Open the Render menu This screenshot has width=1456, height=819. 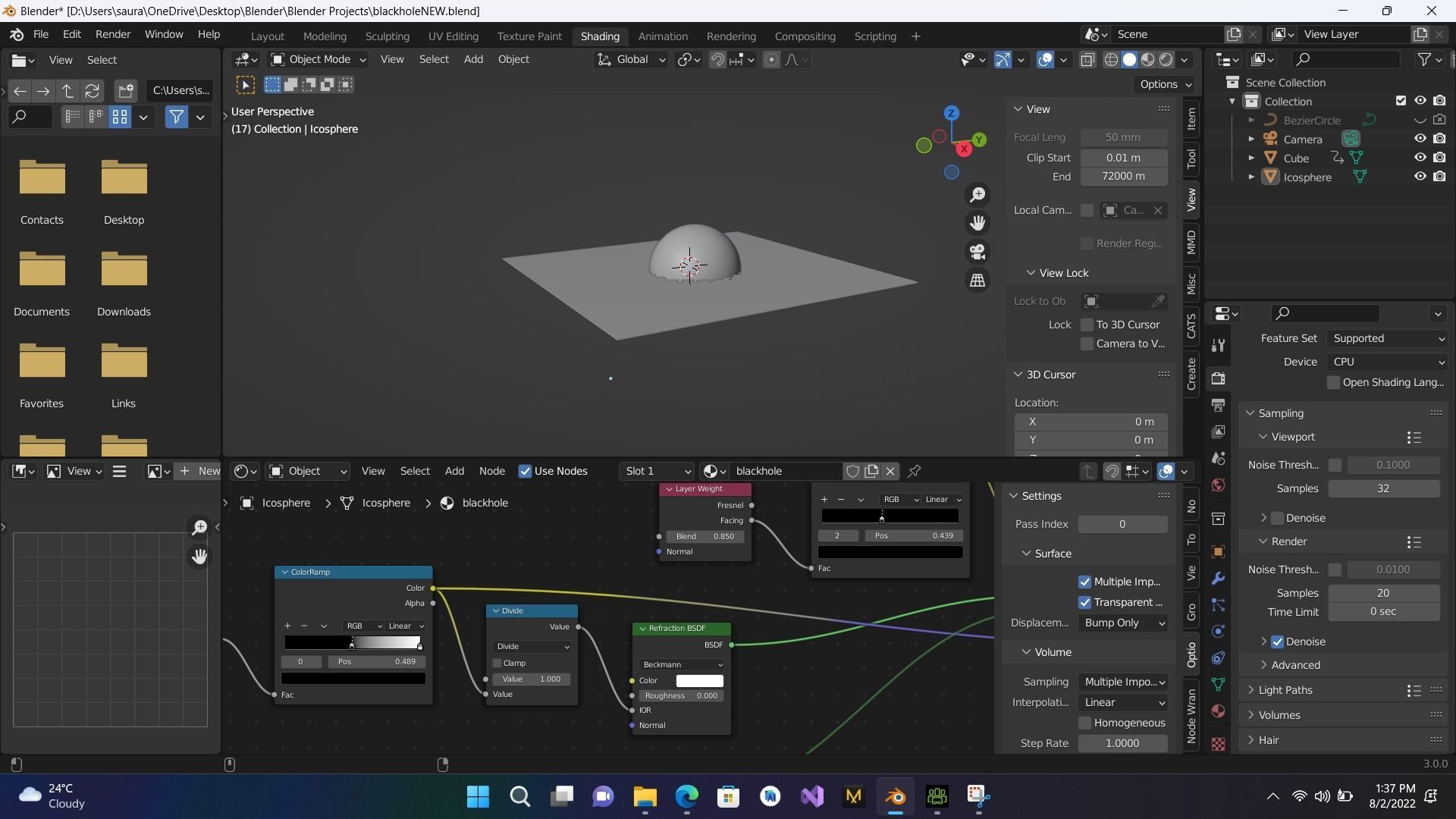(x=113, y=34)
